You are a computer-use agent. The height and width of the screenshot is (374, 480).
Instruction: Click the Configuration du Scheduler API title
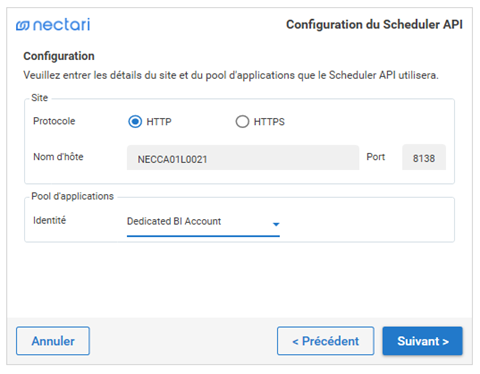click(374, 25)
